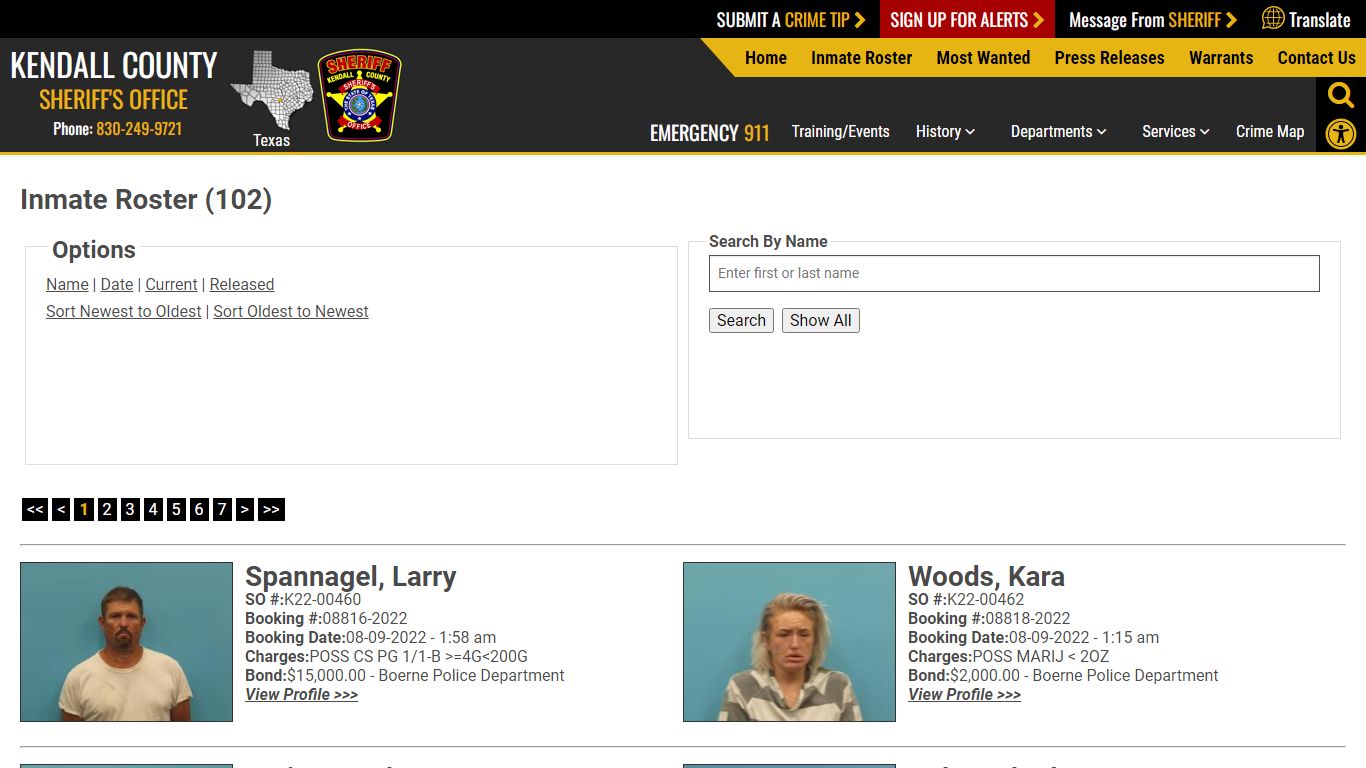Open the Most Wanted page
This screenshot has width=1366, height=768.
983,58
